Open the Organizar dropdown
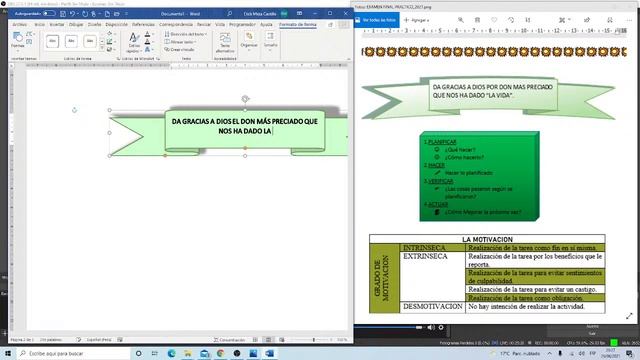Image resolution: width=640 pixels, height=360 pixels. pos(249,41)
